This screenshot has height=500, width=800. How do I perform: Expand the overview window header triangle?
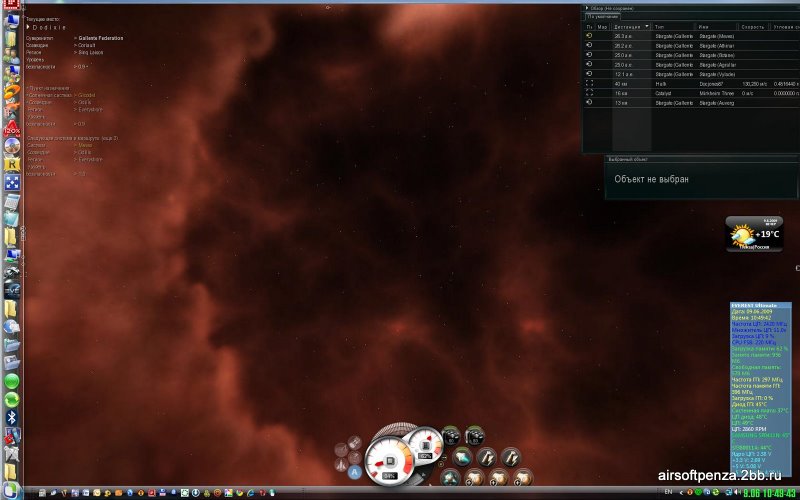tap(587, 8)
